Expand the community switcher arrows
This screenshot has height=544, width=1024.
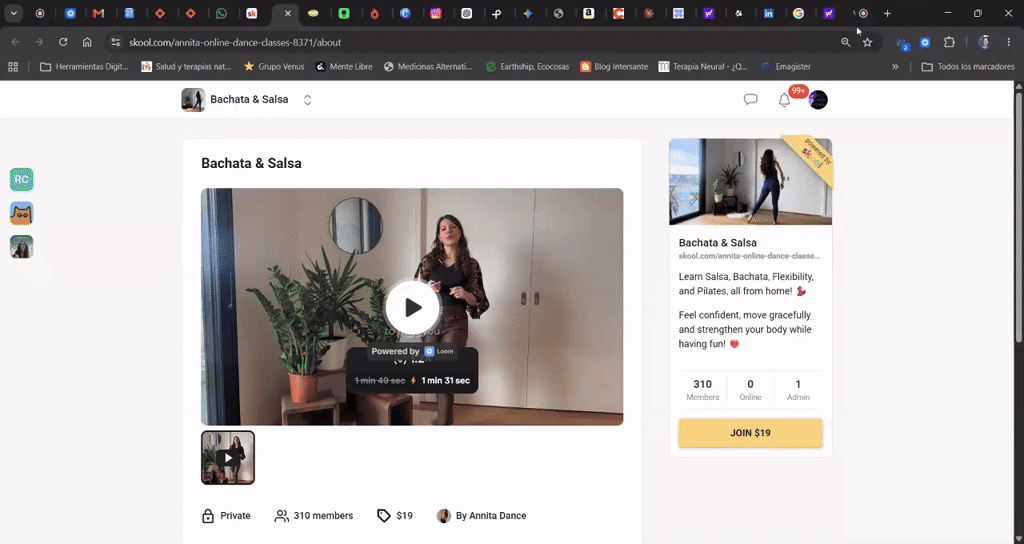[307, 100]
